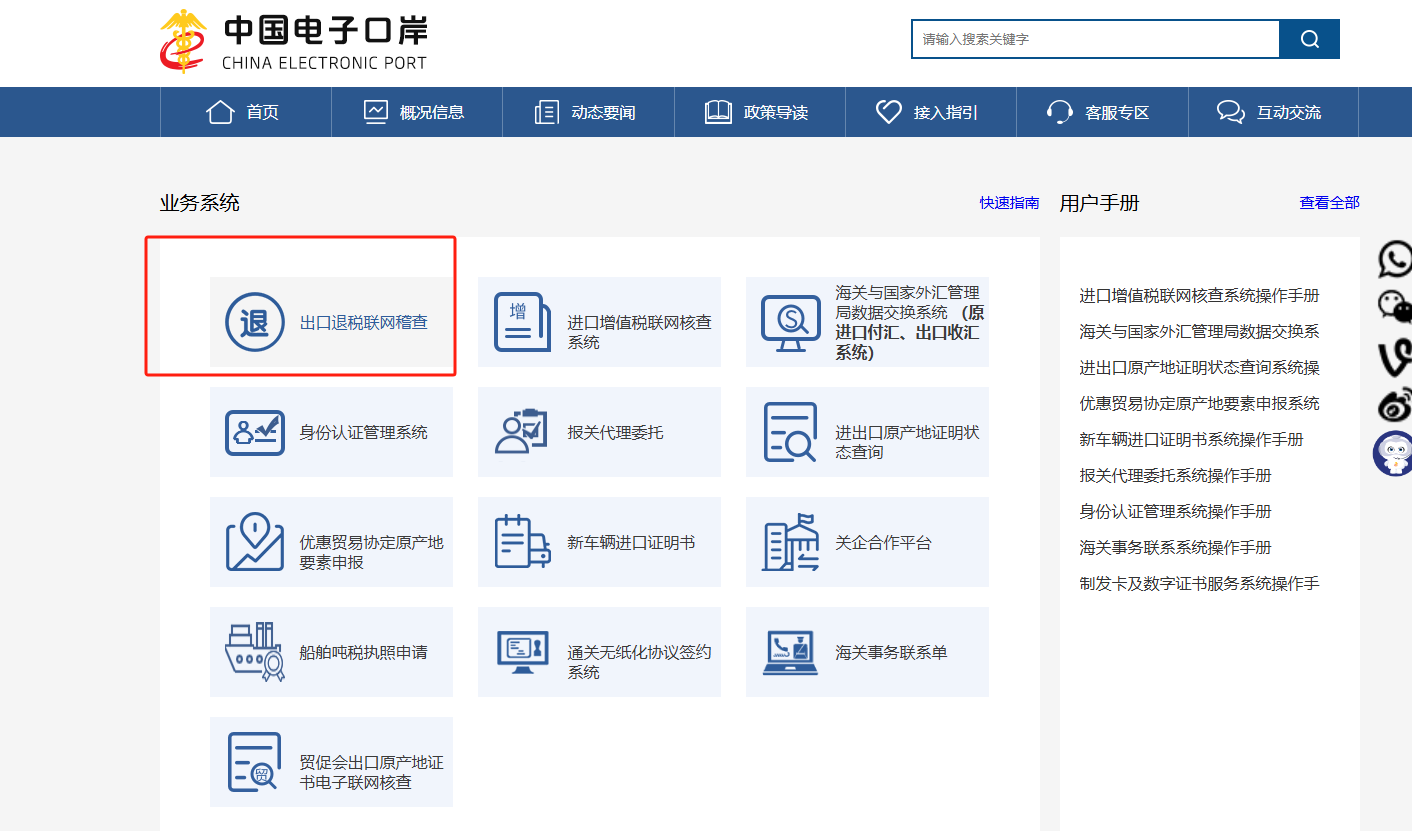
Task: Click the 船舶吨税执照申请 label text
Action: 364,652
